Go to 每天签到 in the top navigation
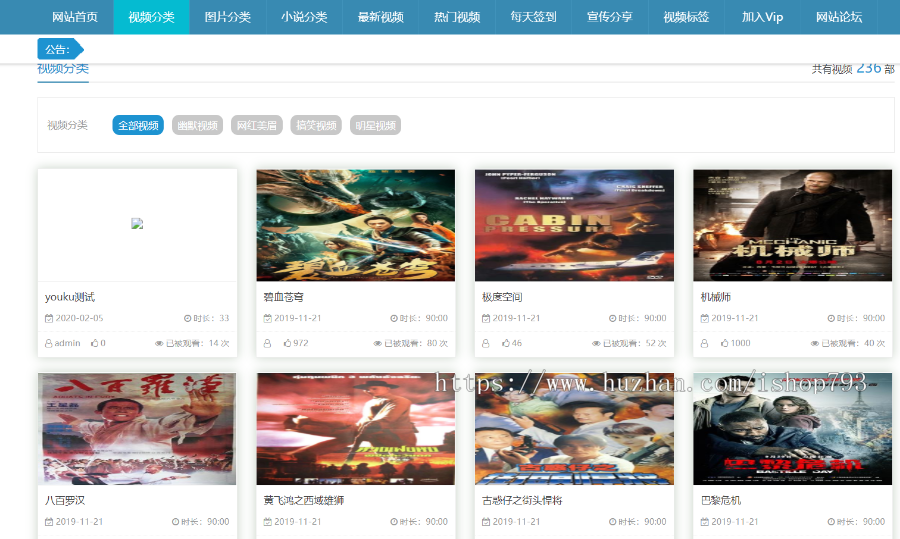The image size is (900, 539). (x=533, y=17)
